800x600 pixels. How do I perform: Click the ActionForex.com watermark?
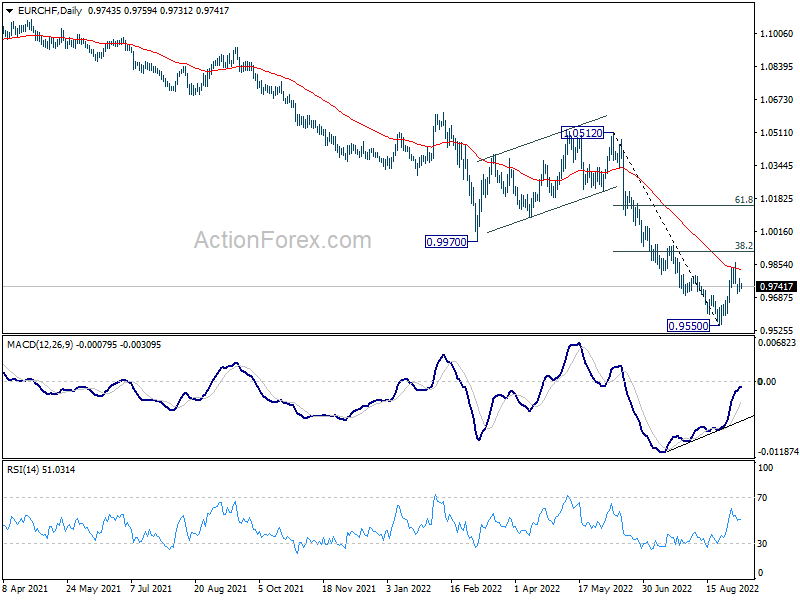(x=283, y=240)
